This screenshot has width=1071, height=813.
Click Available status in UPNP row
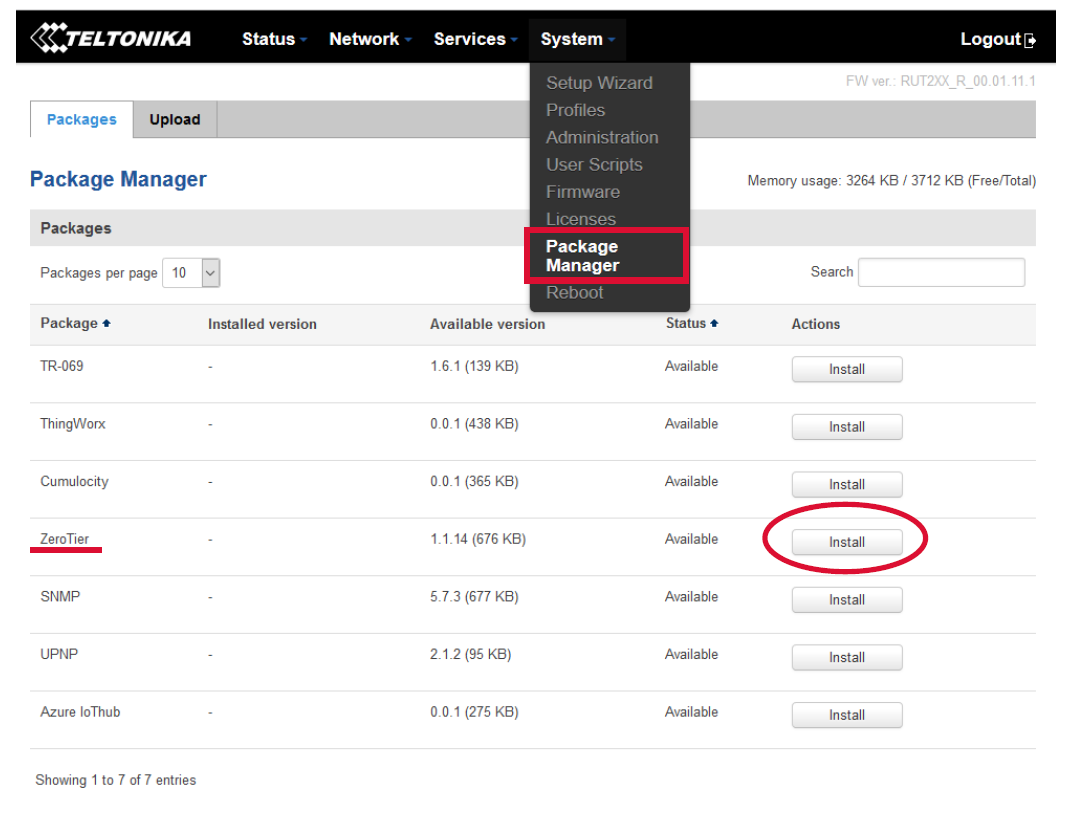pos(691,654)
